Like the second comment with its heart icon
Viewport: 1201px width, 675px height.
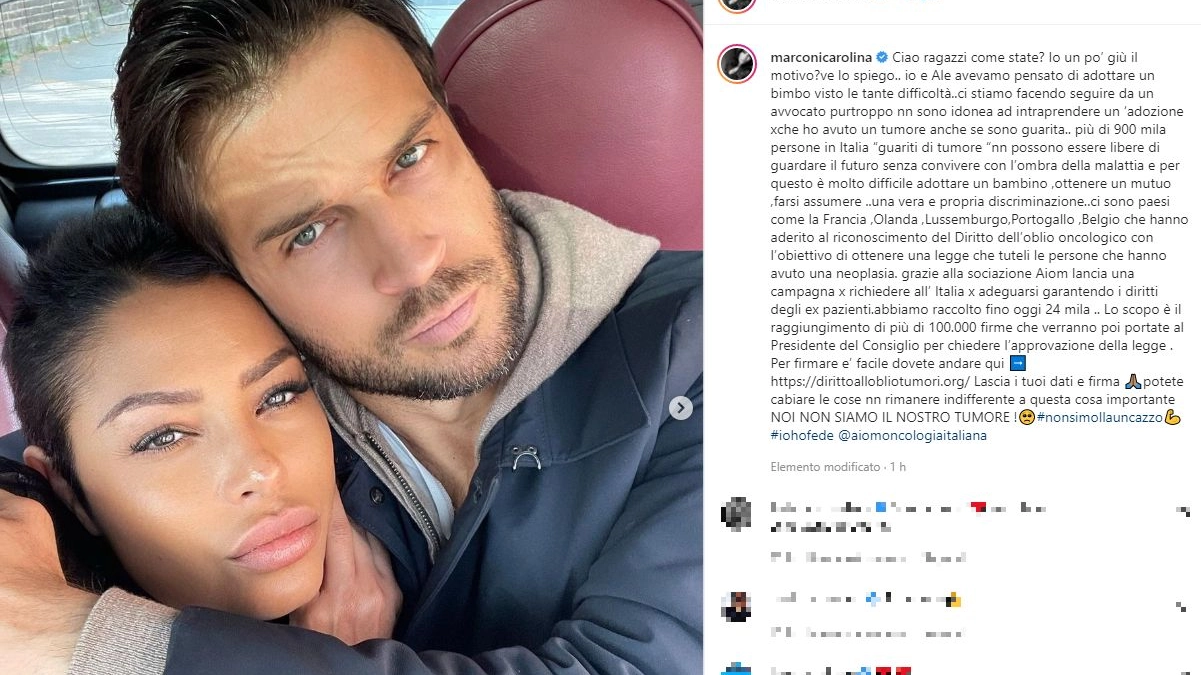pos(1185,606)
